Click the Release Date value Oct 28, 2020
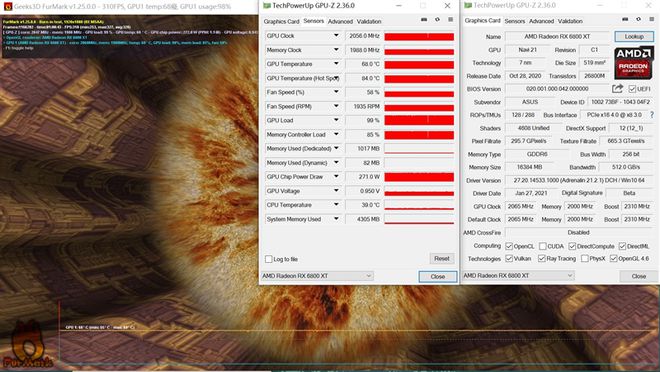This screenshot has height=372, width=660. click(525, 76)
